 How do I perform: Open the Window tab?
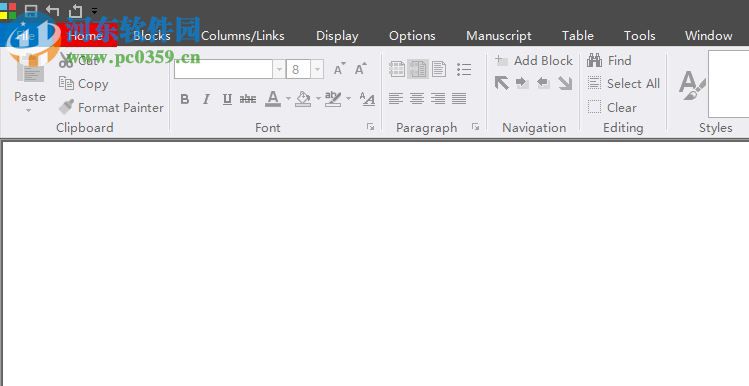(708, 35)
